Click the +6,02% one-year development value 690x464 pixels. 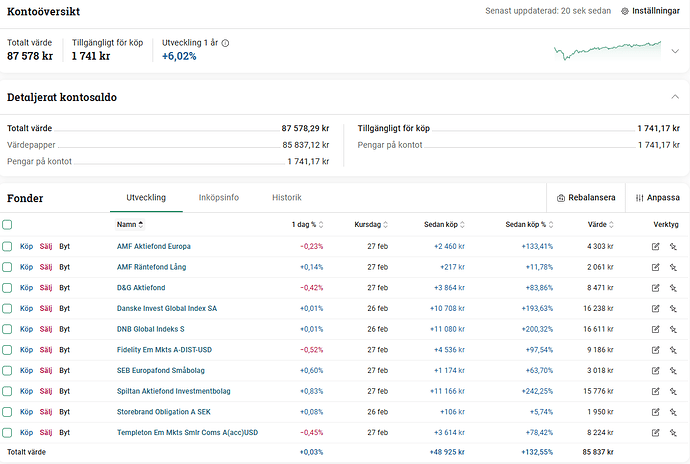click(x=179, y=56)
